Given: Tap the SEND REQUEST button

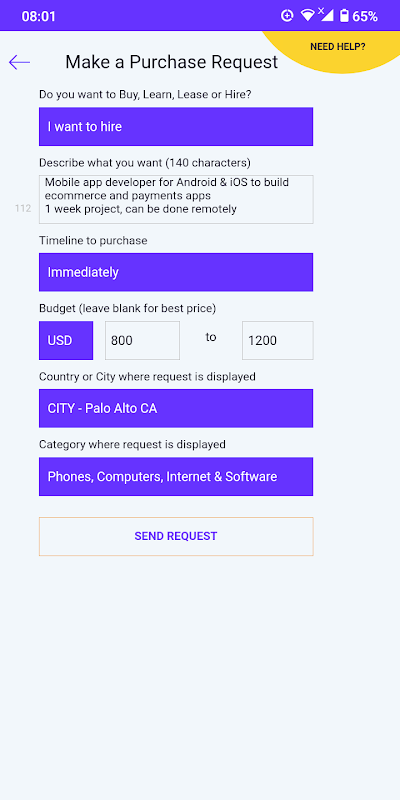Looking at the screenshot, I should coord(176,536).
